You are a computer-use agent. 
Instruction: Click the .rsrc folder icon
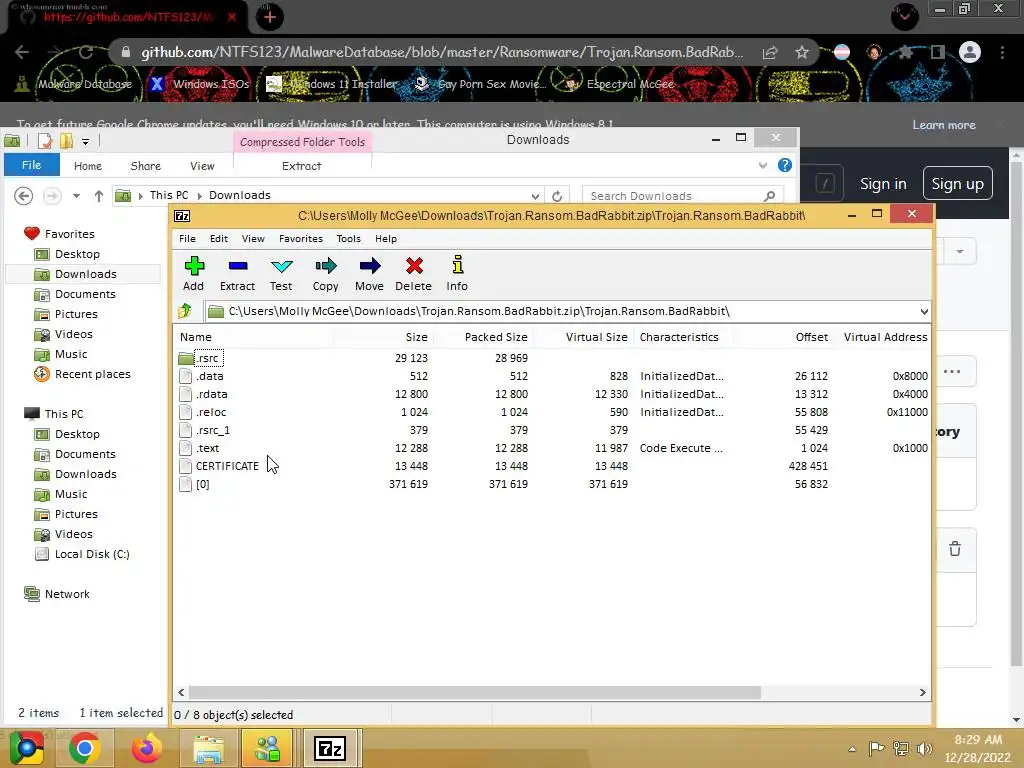click(x=186, y=358)
